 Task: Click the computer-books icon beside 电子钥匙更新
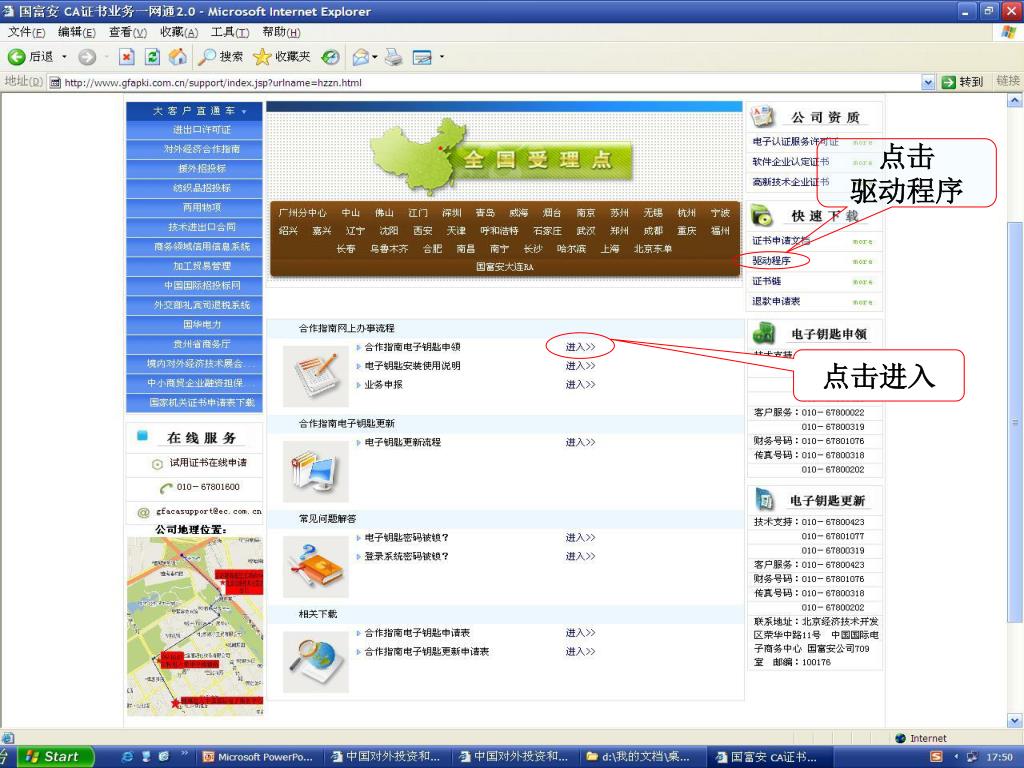[x=315, y=472]
